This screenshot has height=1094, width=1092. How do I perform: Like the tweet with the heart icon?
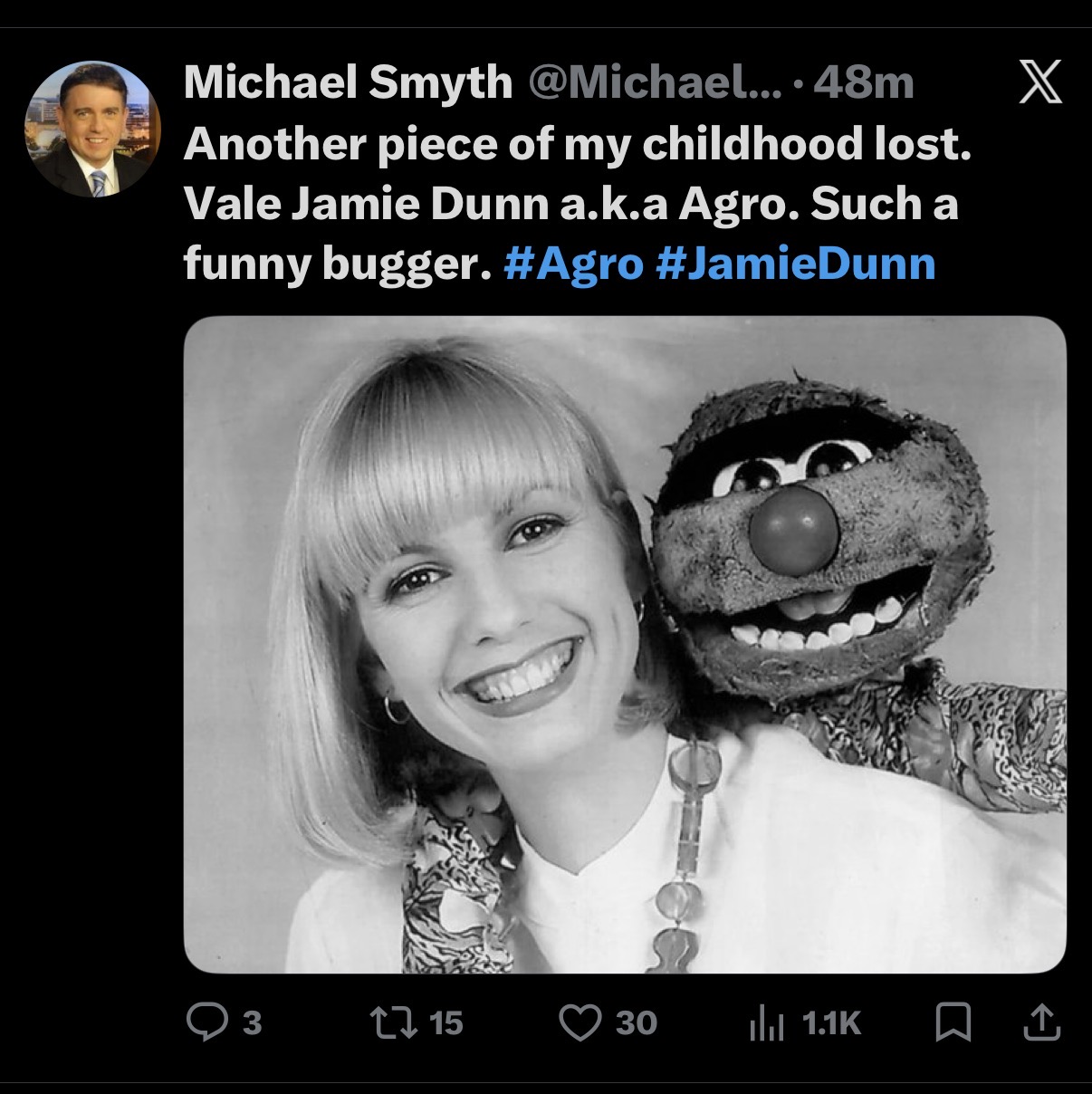coord(580,1022)
